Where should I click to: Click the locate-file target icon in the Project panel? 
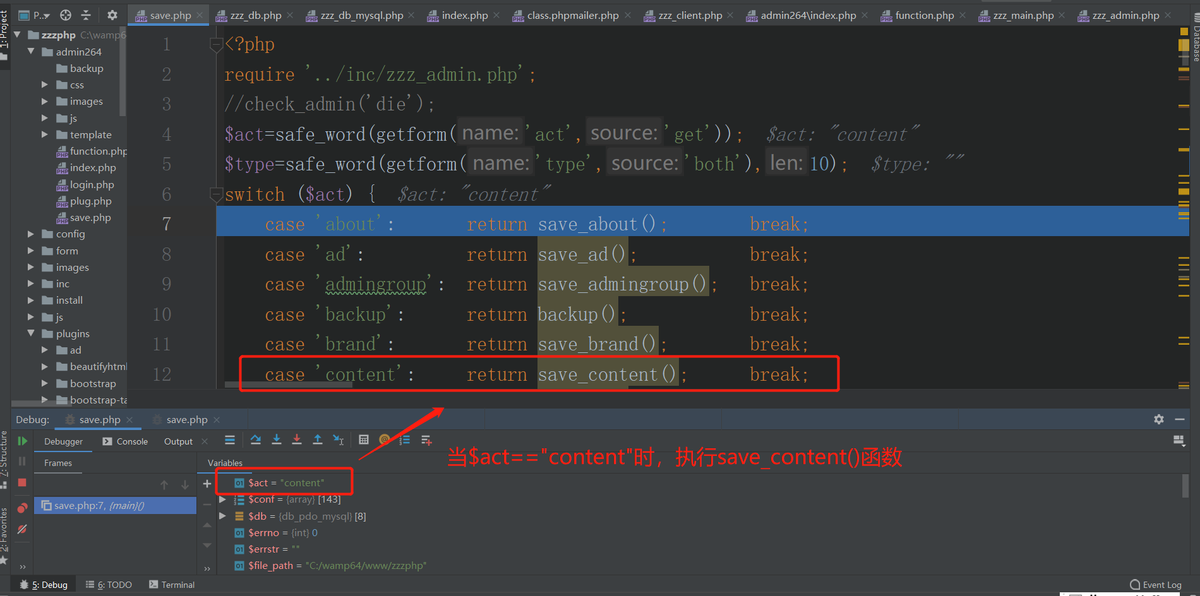tap(66, 15)
